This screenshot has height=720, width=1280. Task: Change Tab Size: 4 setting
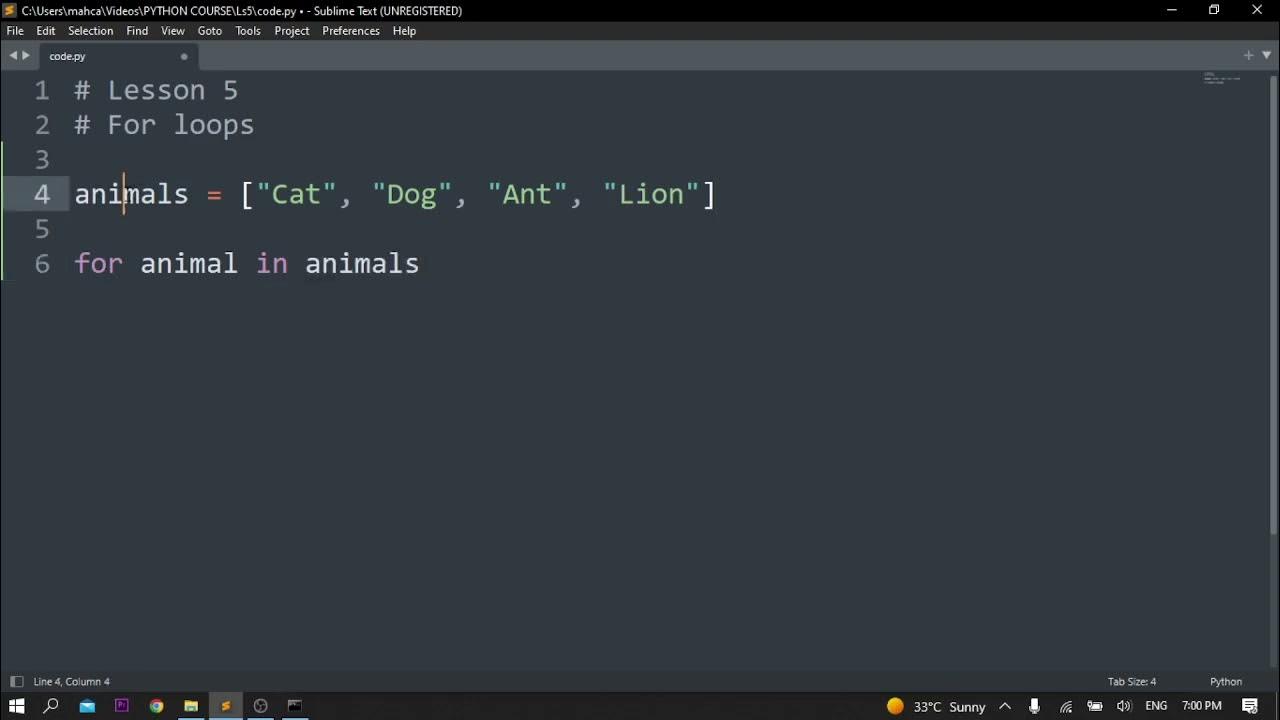(x=1132, y=682)
